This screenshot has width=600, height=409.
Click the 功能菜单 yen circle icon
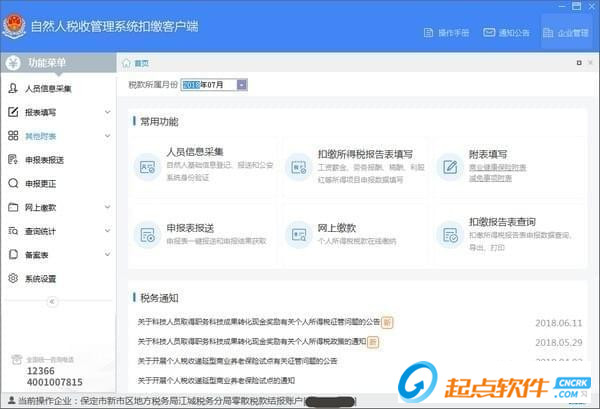13,63
